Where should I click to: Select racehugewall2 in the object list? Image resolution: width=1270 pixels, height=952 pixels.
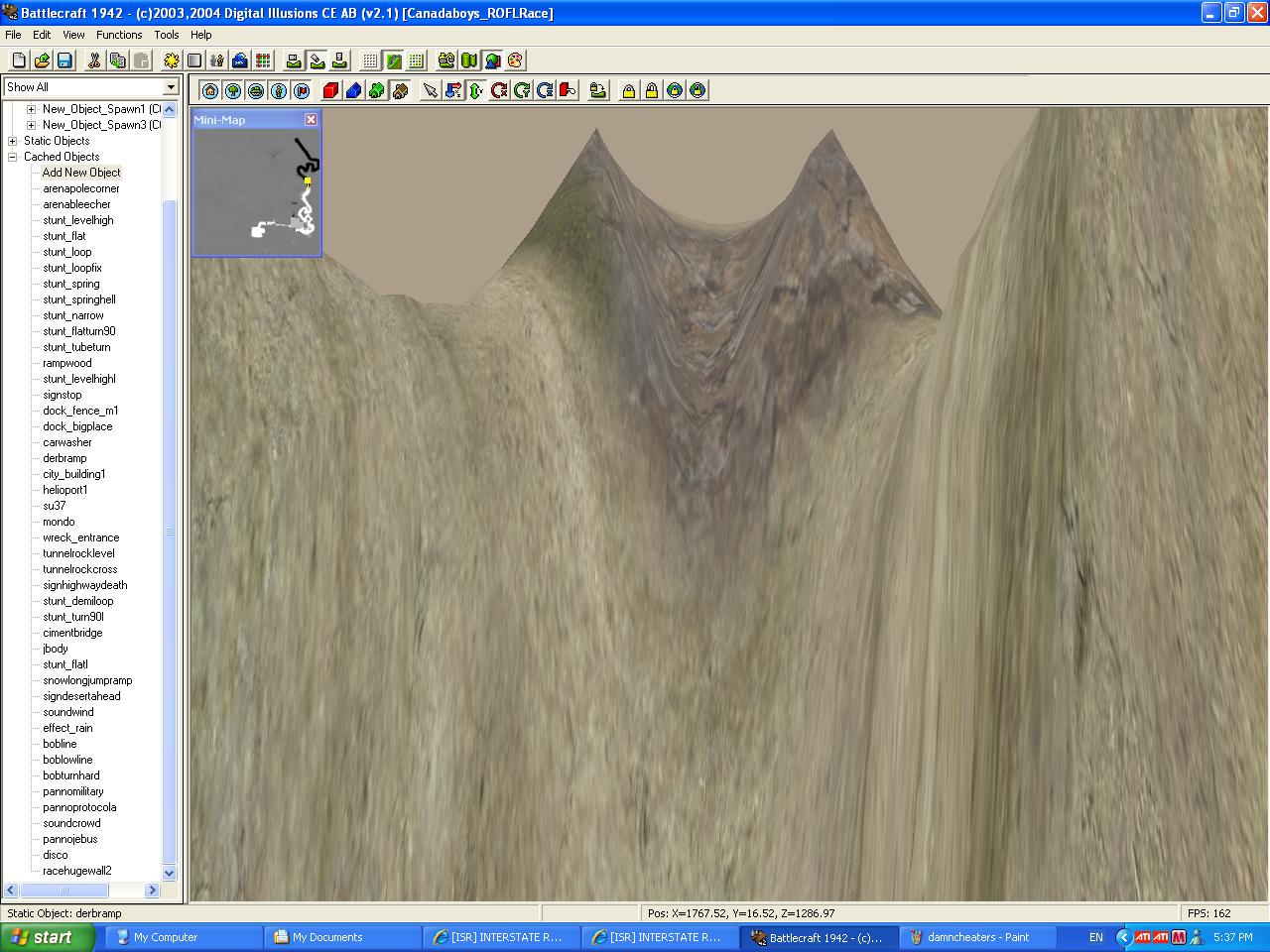(77, 871)
